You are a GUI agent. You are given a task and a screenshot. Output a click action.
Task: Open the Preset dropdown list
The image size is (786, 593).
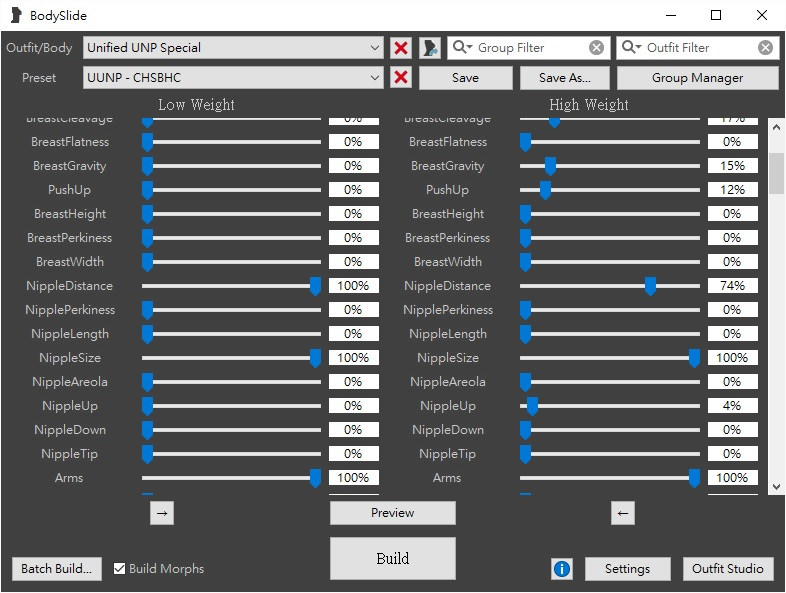pos(375,78)
